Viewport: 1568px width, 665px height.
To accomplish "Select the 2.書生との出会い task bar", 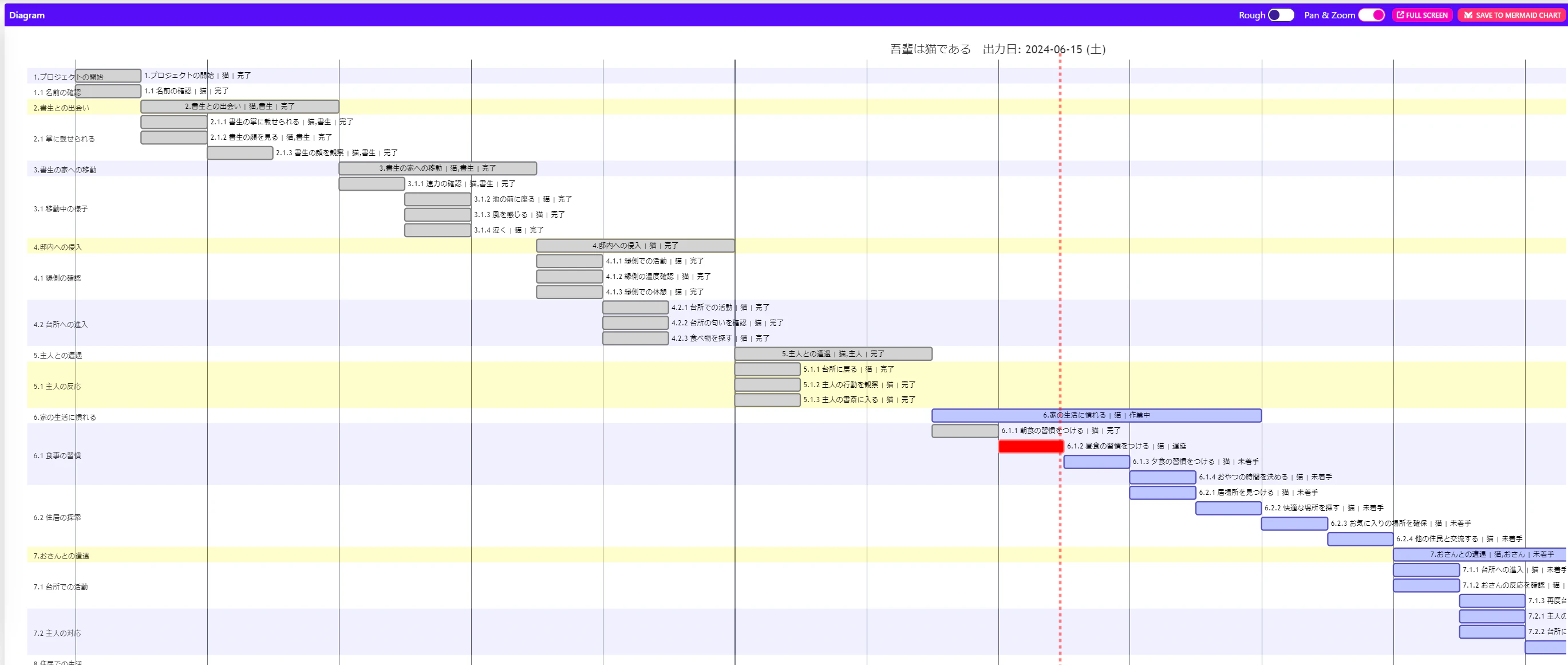I will (x=239, y=107).
